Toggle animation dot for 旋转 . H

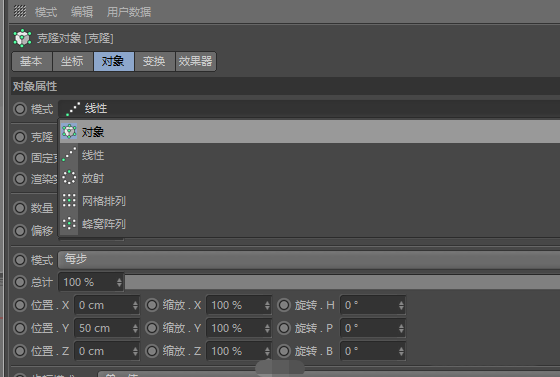[x=284, y=305]
